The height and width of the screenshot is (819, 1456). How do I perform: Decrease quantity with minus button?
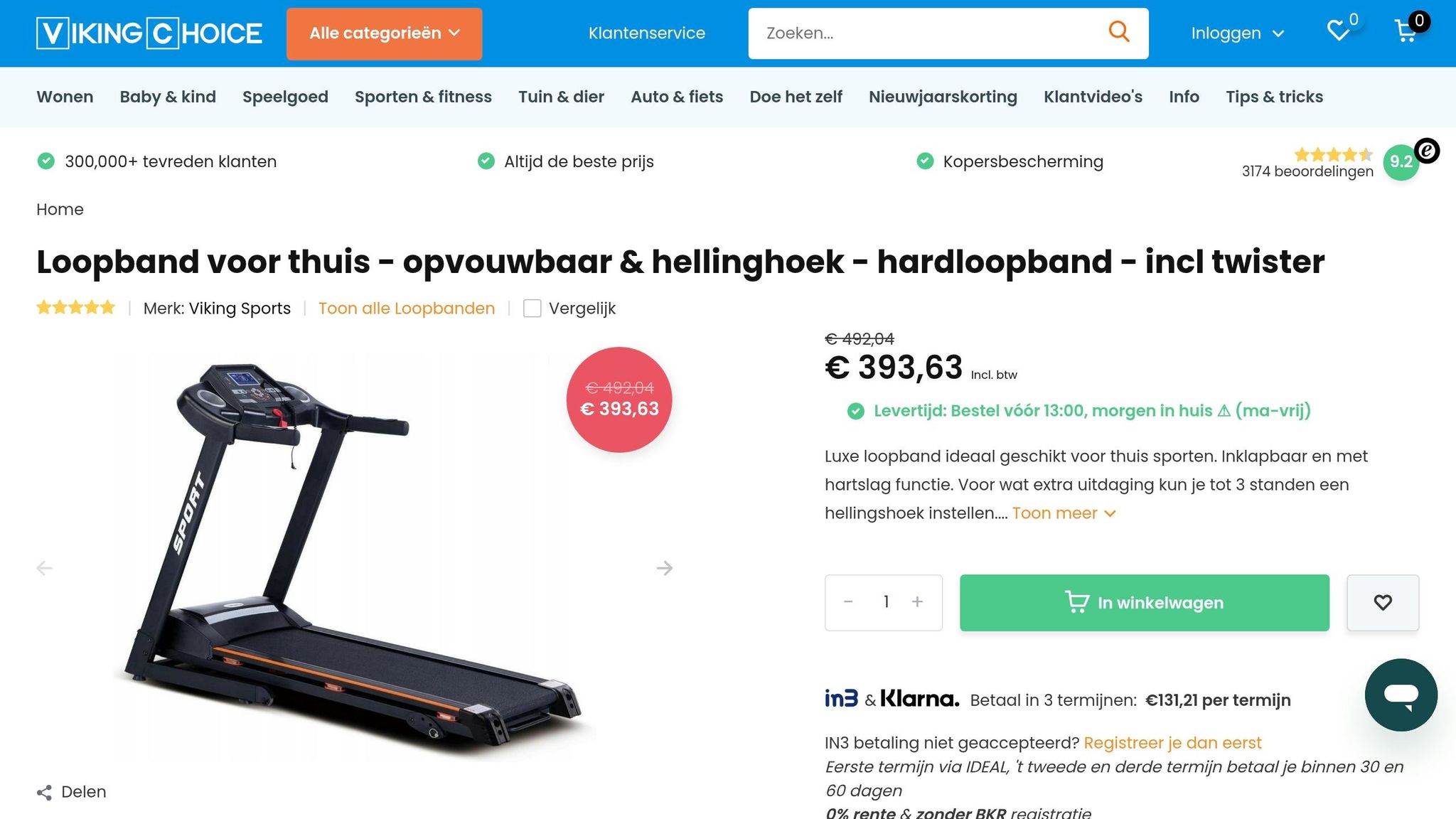[x=848, y=602]
